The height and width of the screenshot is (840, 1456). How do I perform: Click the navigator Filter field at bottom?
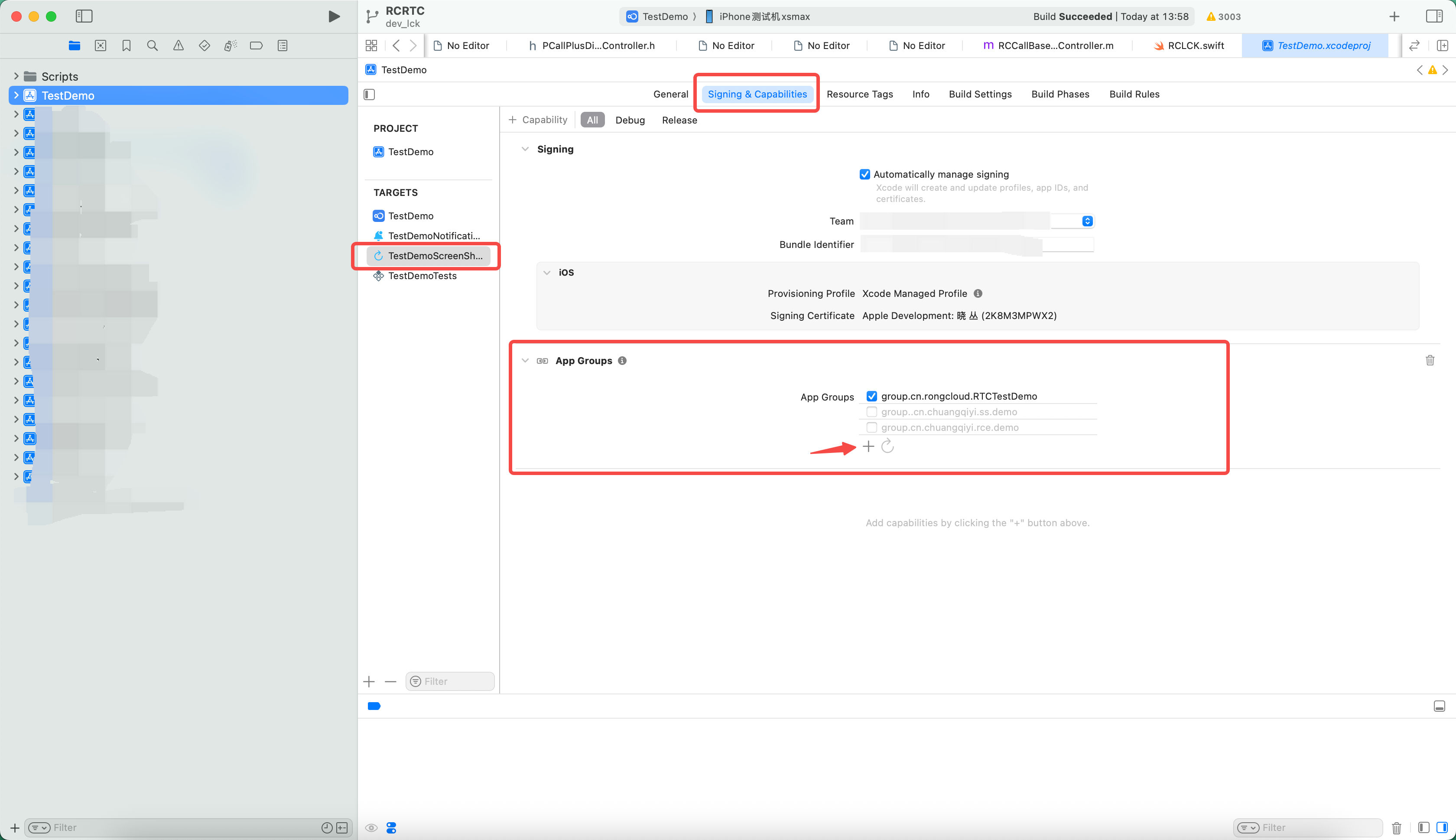click(x=188, y=827)
